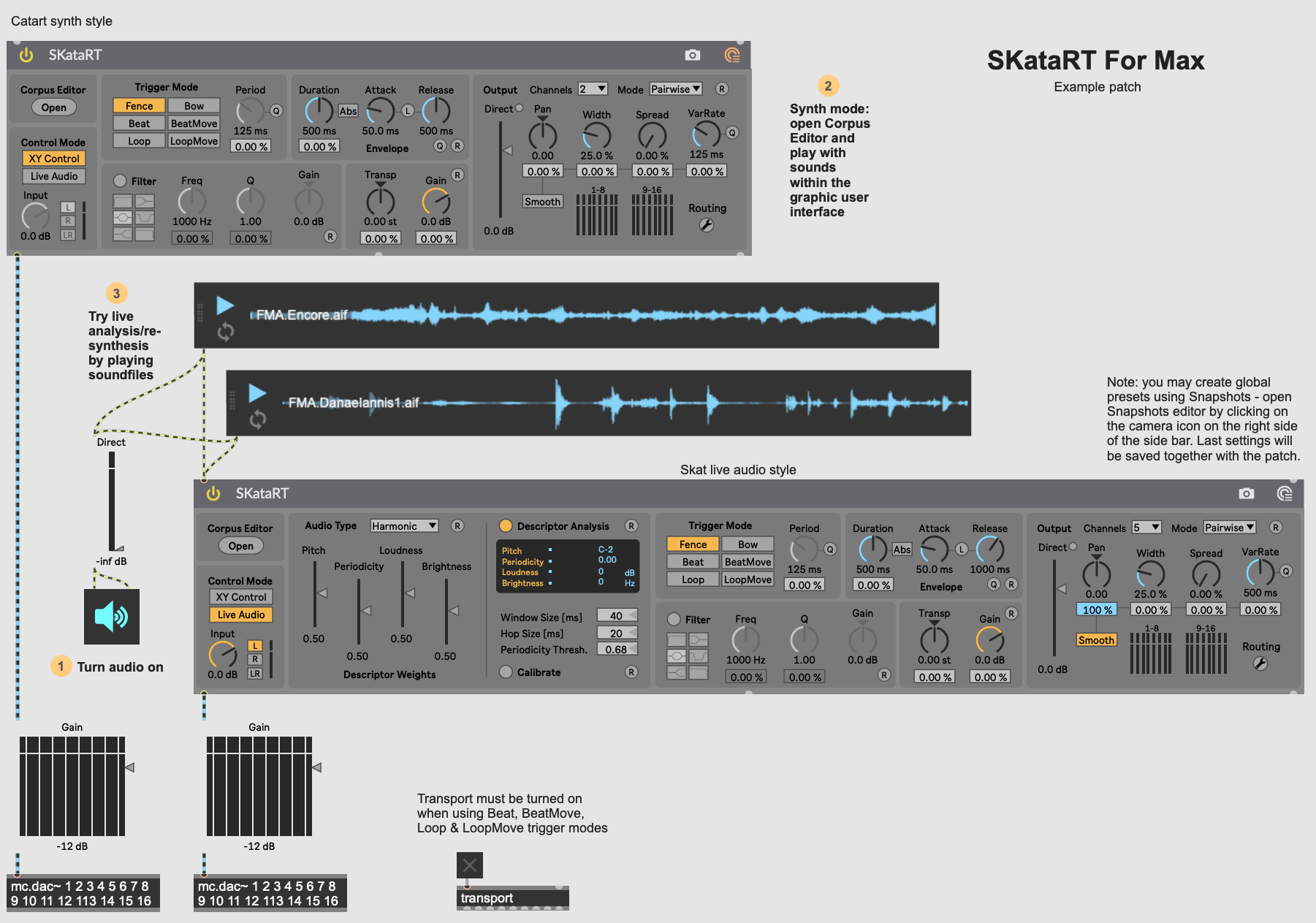Screen dimensions: 1316x923
Task: Toggle Descriptor Analysis on or off
Action: coord(506,525)
